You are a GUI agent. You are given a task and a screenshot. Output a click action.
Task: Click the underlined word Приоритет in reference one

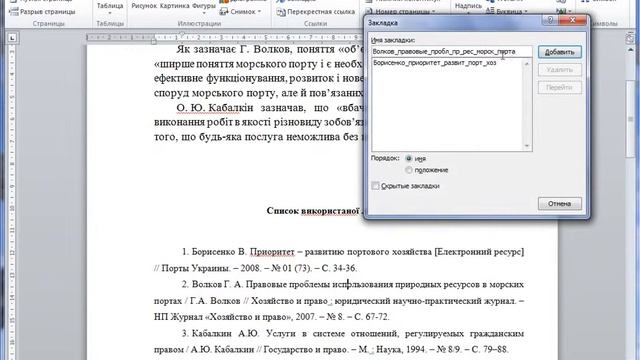click(x=272, y=252)
